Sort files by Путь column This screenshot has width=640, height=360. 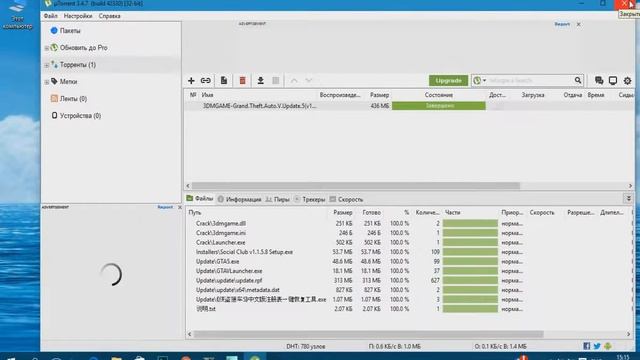point(195,212)
